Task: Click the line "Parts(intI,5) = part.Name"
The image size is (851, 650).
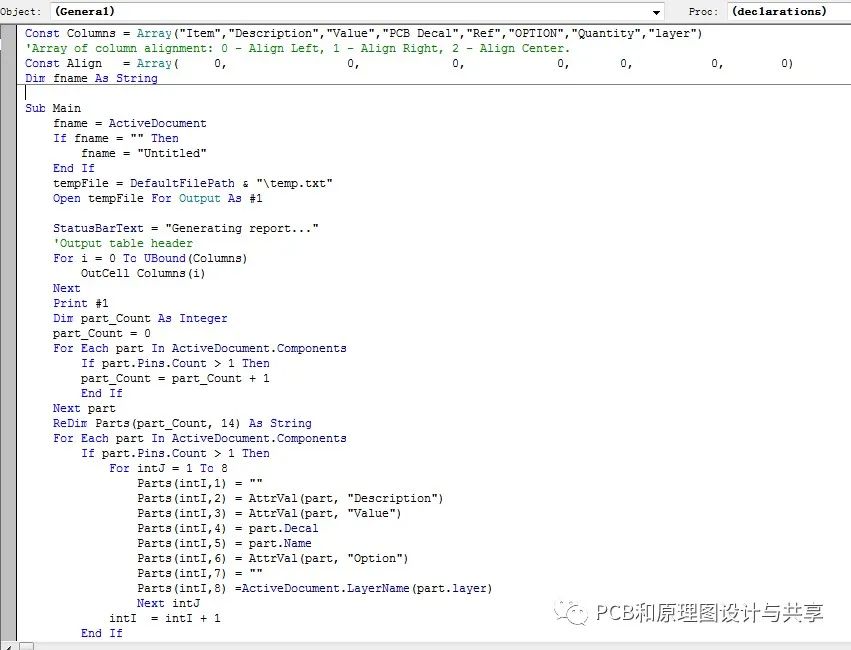Action: click(x=225, y=544)
